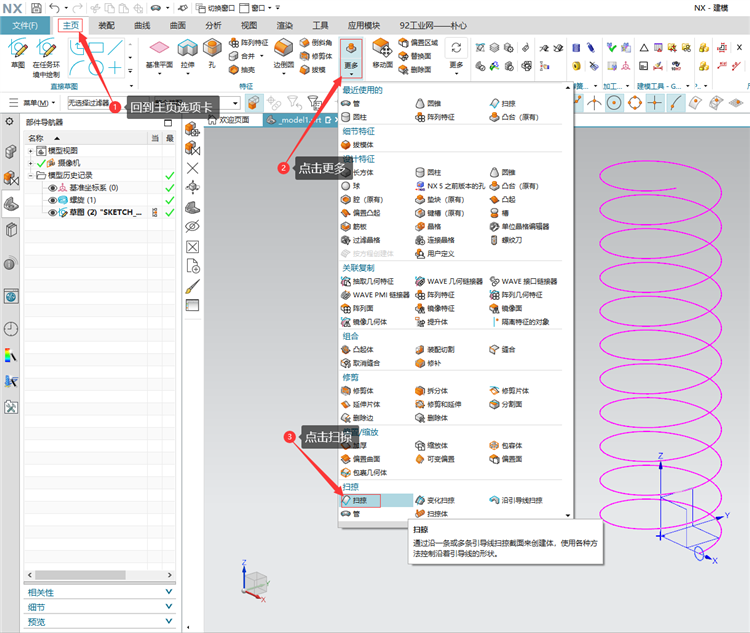Choose 沿引导线扫掠 from the menu

[x=516, y=500]
